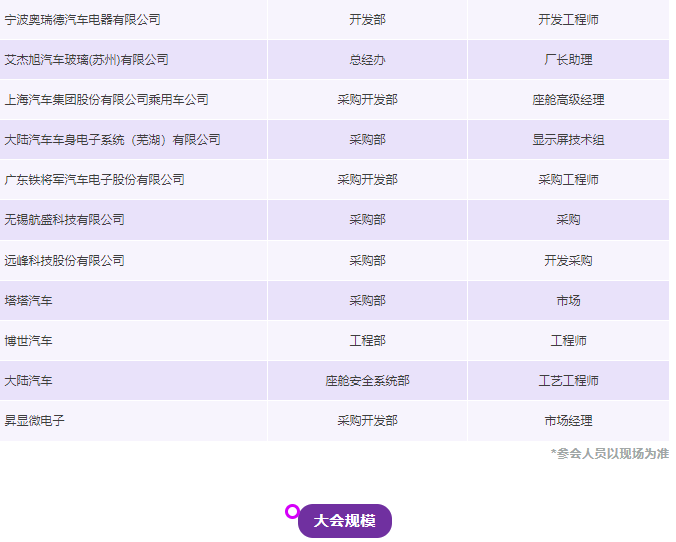Click 采购开发部 in 广东铁将军 row
The height and width of the screenshot is (542, 676).
coord(367,180)
